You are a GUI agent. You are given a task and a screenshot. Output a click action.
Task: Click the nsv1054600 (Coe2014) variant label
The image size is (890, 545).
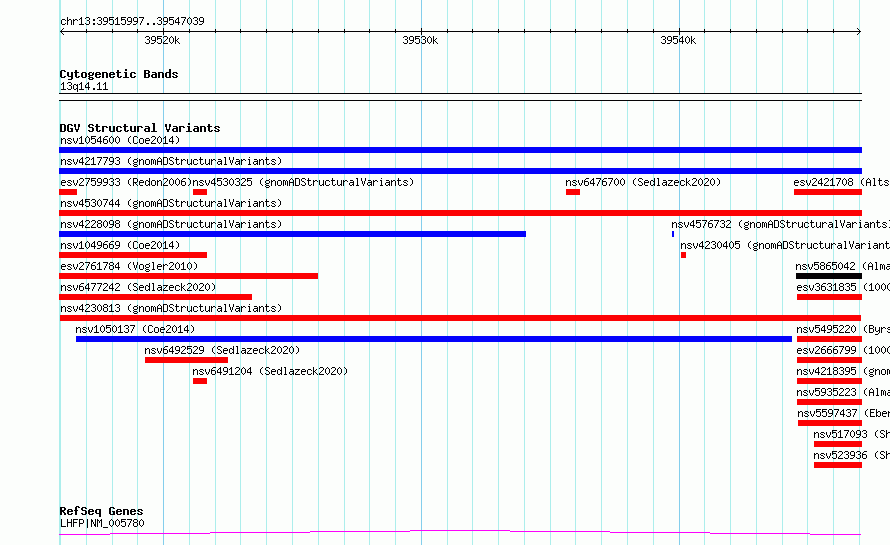click(120, 140)
